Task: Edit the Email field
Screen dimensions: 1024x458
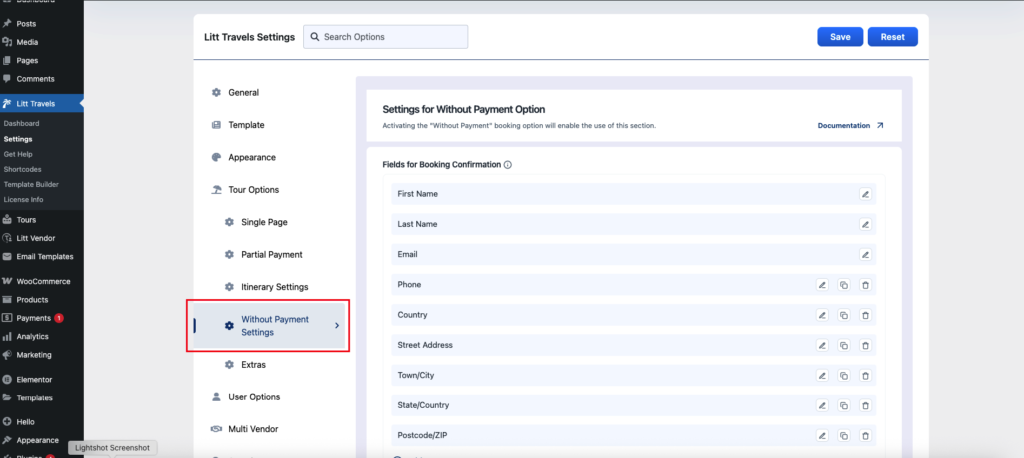Action: [865, 255]
